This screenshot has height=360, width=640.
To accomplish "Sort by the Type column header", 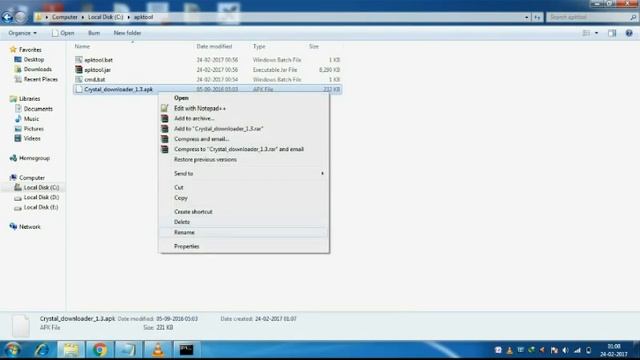I will [259, 47].
